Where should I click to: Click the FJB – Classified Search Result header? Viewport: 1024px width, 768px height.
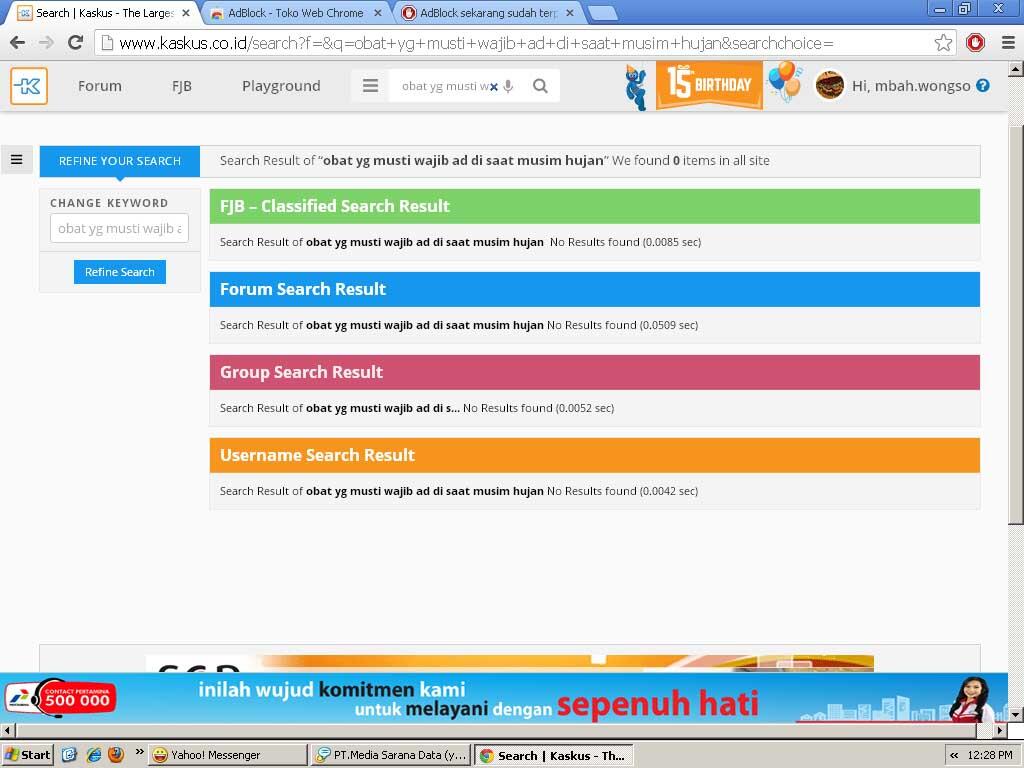tap(594, 206)
